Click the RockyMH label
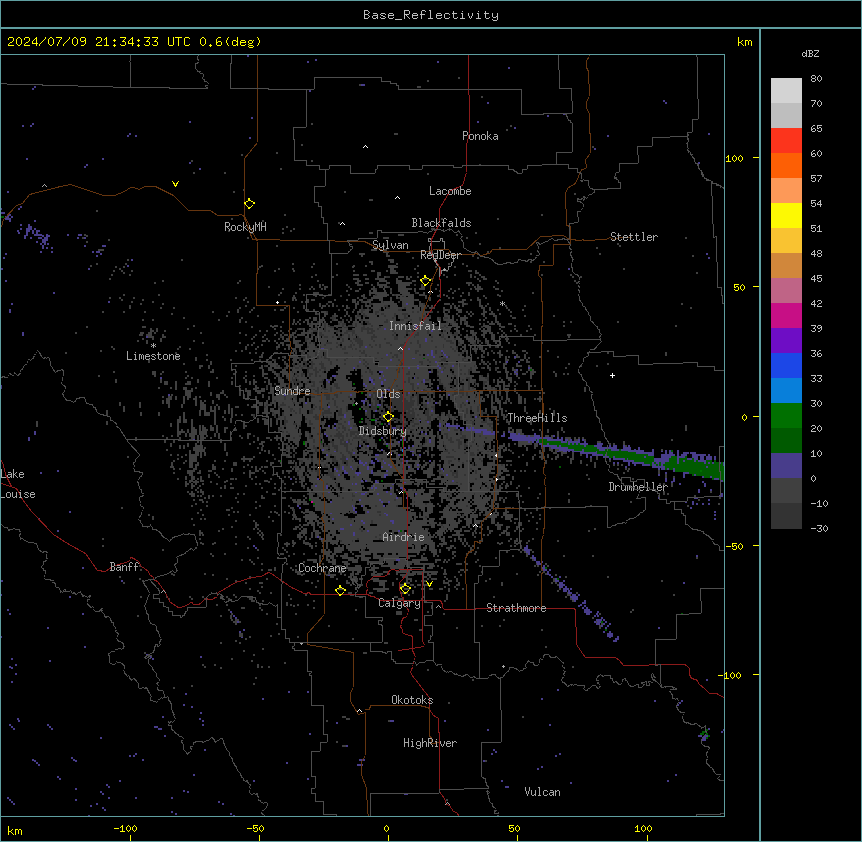 (x=245, y=227)
